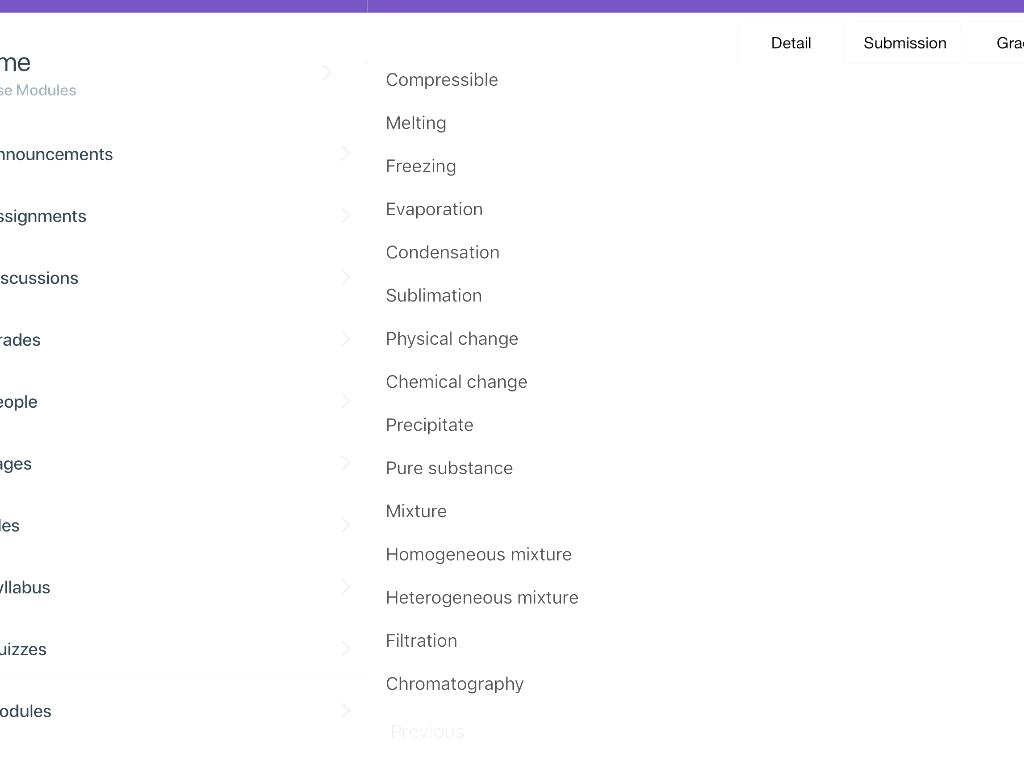
Task: Click the Precipitate term
Action: coord(429,425)
